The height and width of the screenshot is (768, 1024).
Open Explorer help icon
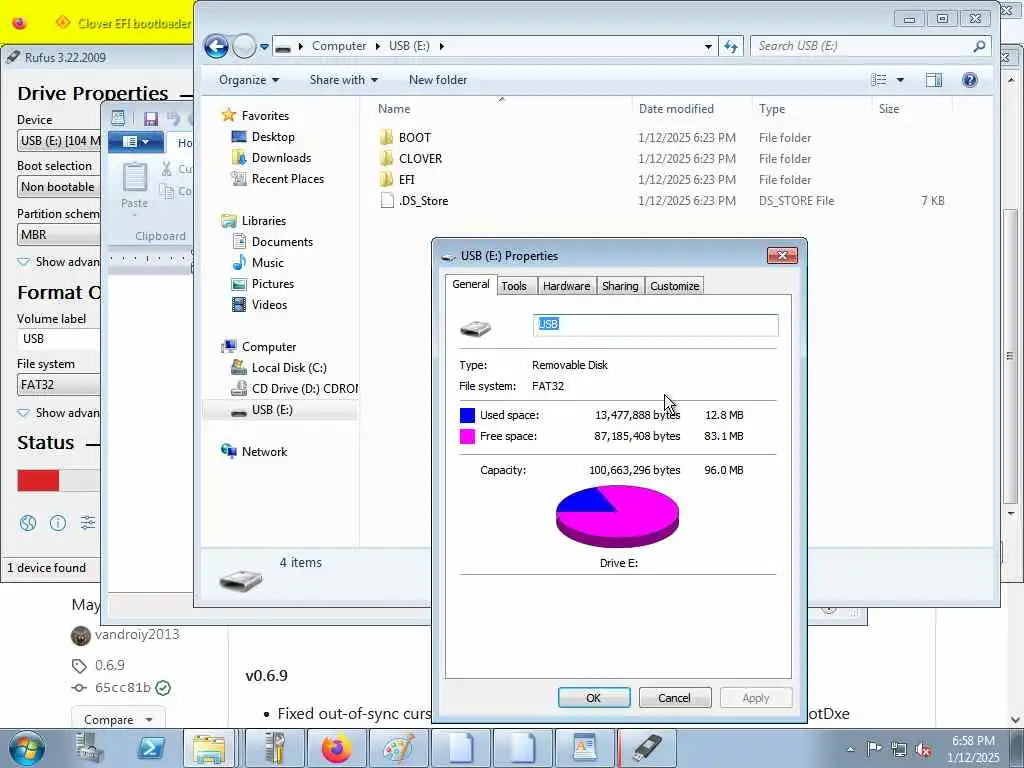[970, 80]
